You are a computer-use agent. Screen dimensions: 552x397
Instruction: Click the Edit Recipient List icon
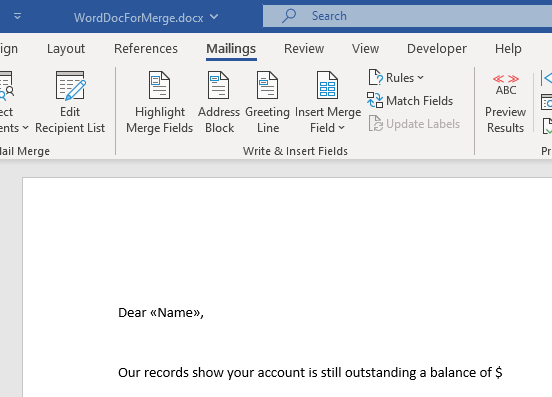point(70,86)
